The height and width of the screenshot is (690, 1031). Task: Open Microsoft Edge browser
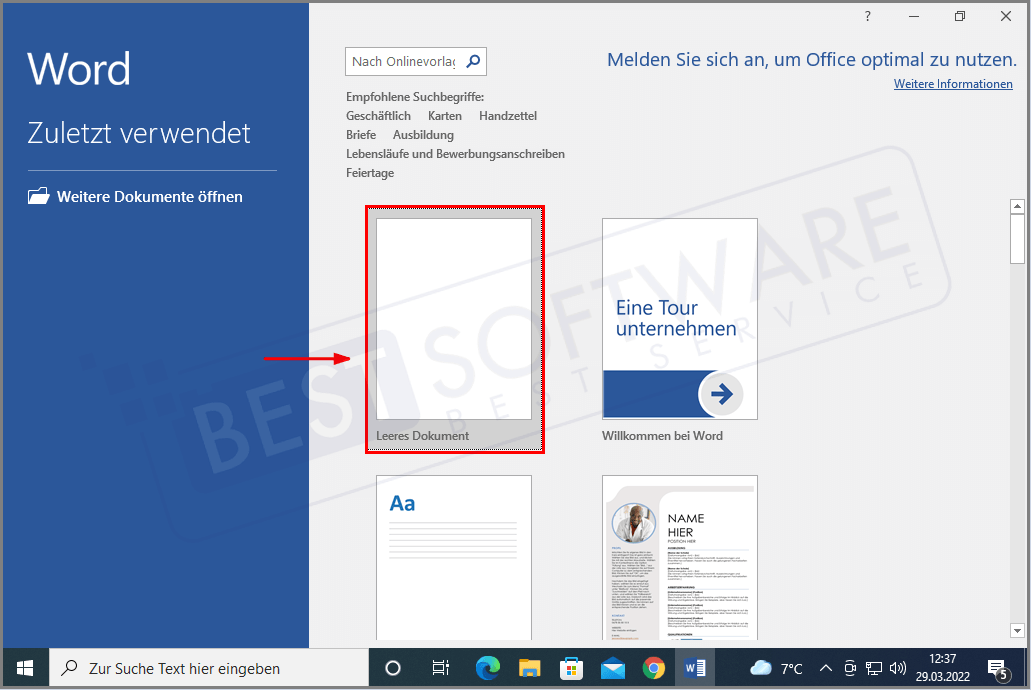(x=487, y=667)
